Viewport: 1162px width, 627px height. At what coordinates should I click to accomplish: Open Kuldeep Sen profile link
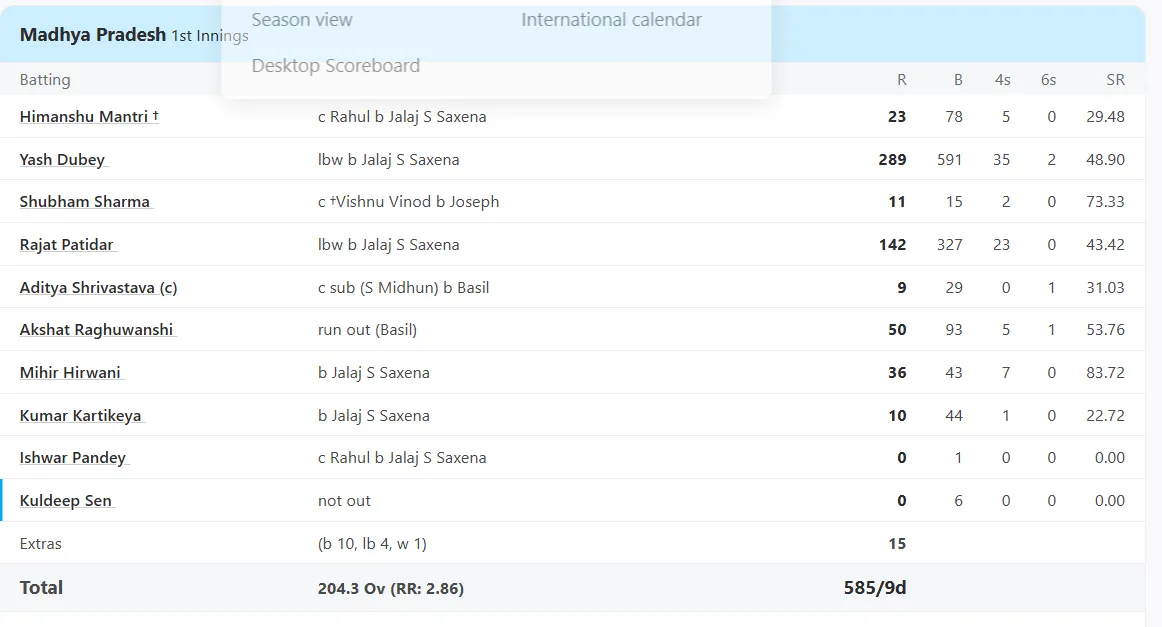tap(65, 501)
